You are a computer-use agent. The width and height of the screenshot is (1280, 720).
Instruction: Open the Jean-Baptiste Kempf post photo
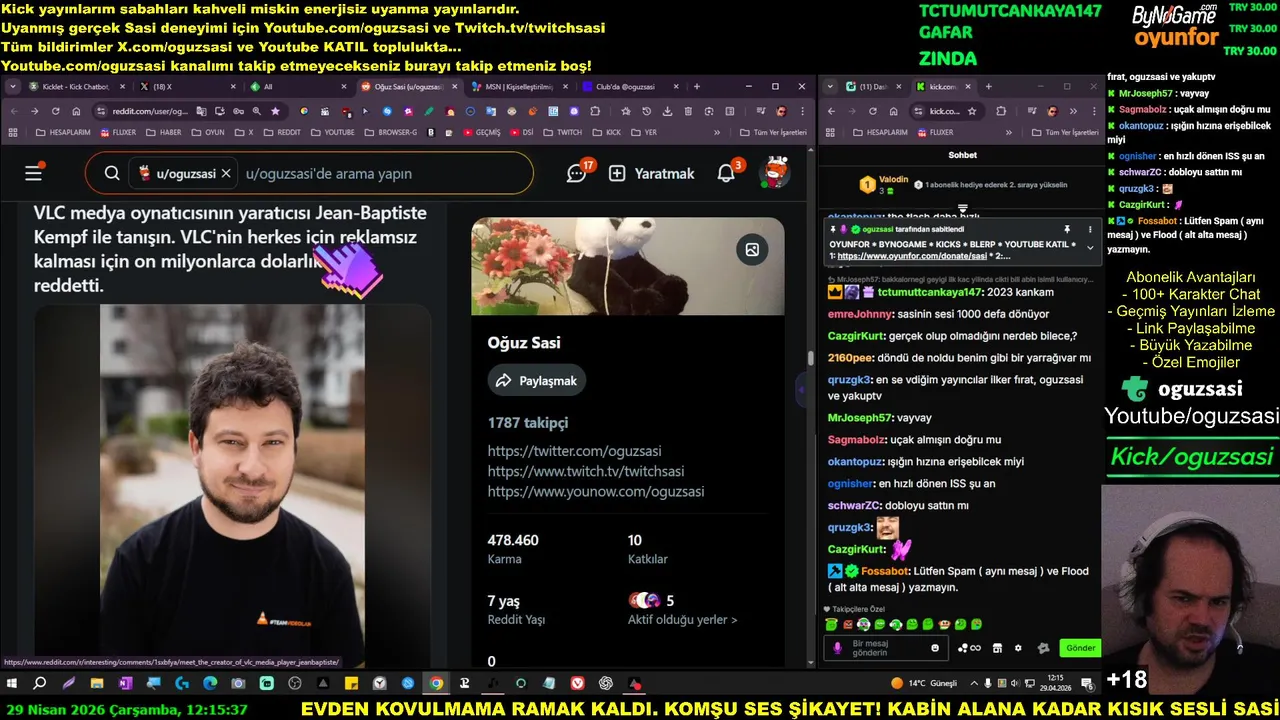232,485
